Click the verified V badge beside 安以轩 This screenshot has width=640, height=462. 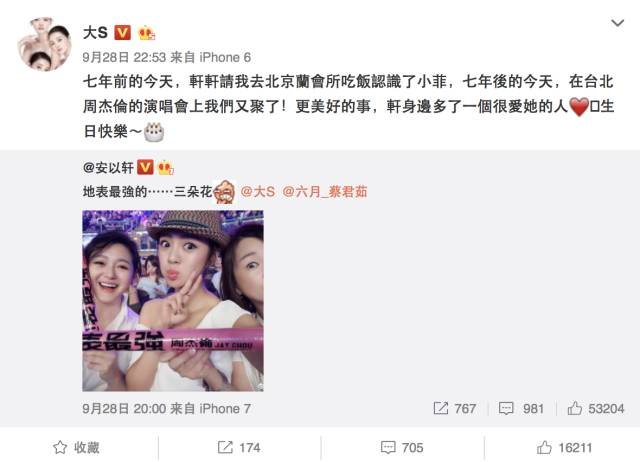click(145, 167)
